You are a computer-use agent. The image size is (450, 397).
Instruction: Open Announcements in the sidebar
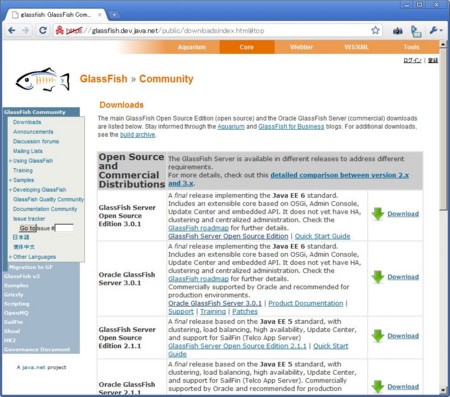pos(33,132)
